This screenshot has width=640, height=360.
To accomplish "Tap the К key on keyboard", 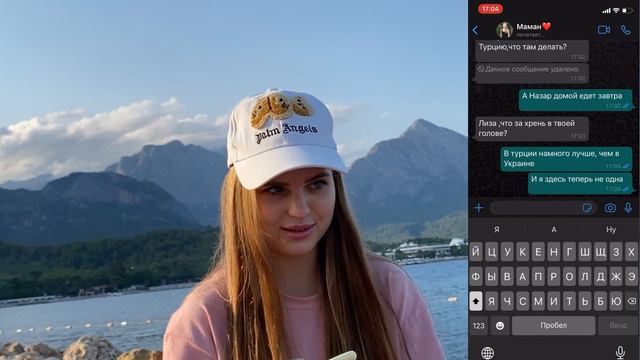I will click(x=522, y=252).
